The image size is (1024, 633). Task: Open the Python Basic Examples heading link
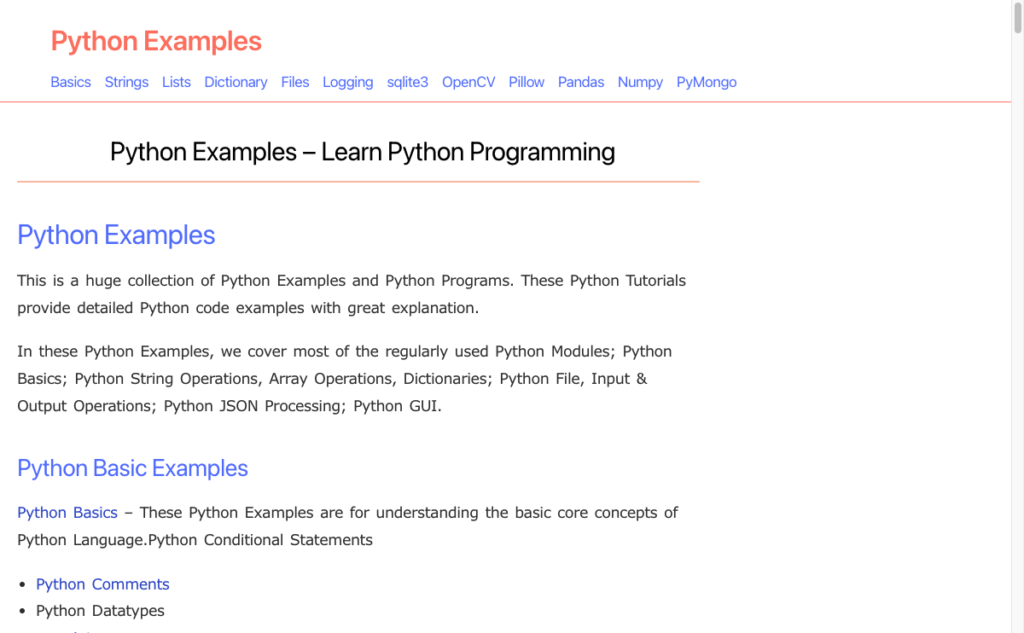coord(133,468)
